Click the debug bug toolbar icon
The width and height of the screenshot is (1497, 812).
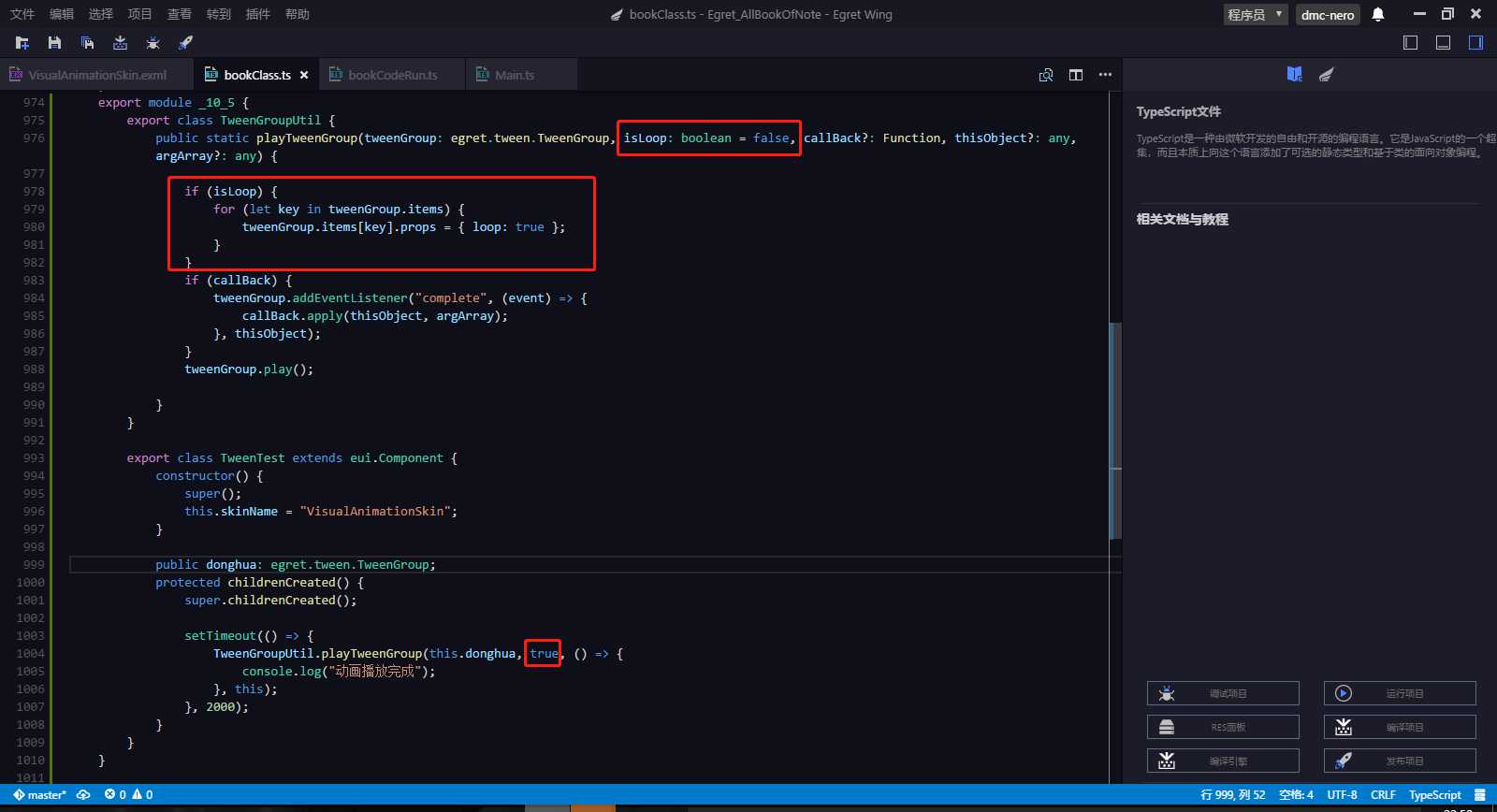(153, 43)
